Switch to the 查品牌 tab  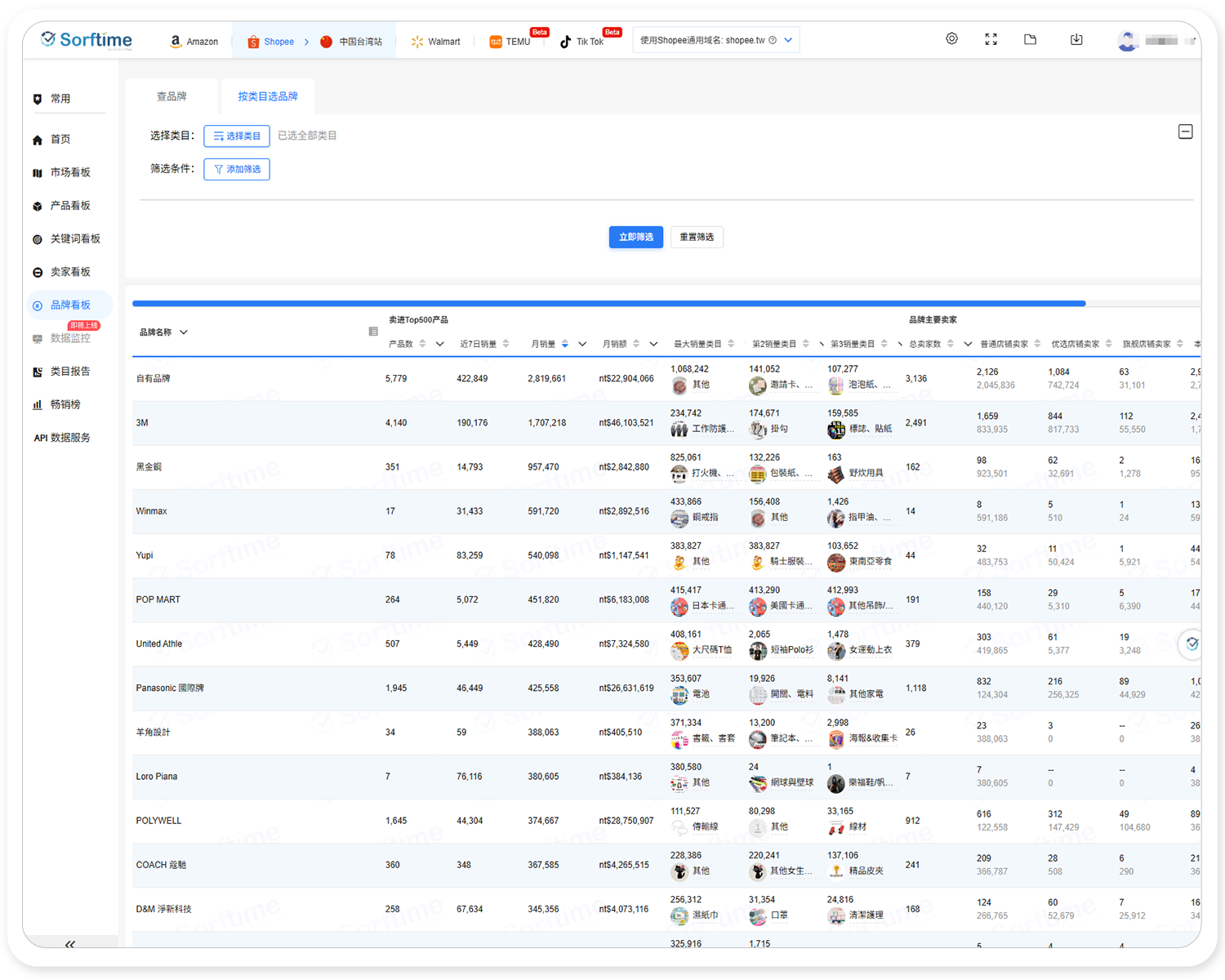point(171,96)
